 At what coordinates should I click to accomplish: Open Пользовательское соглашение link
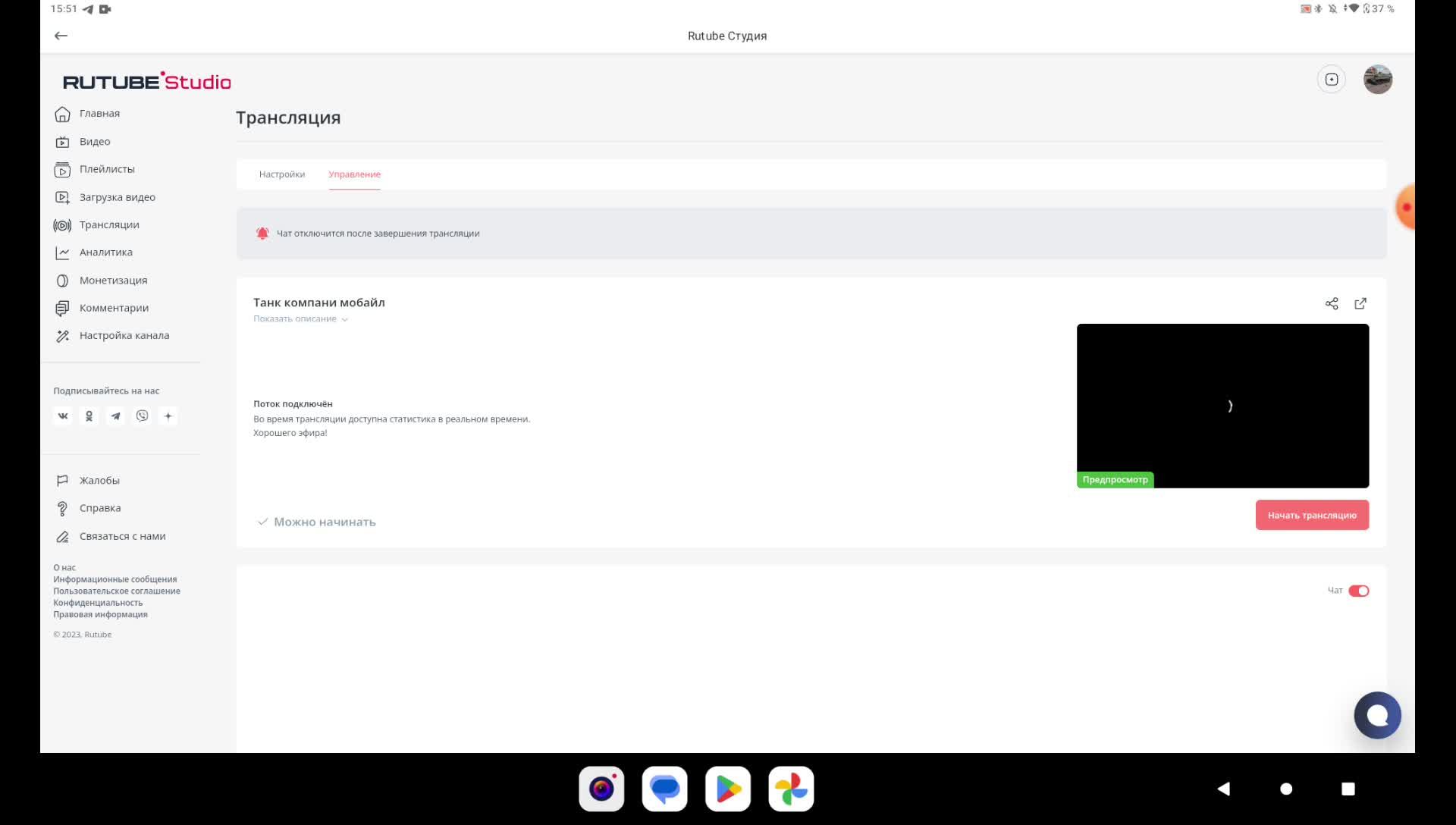coord(117,591)
